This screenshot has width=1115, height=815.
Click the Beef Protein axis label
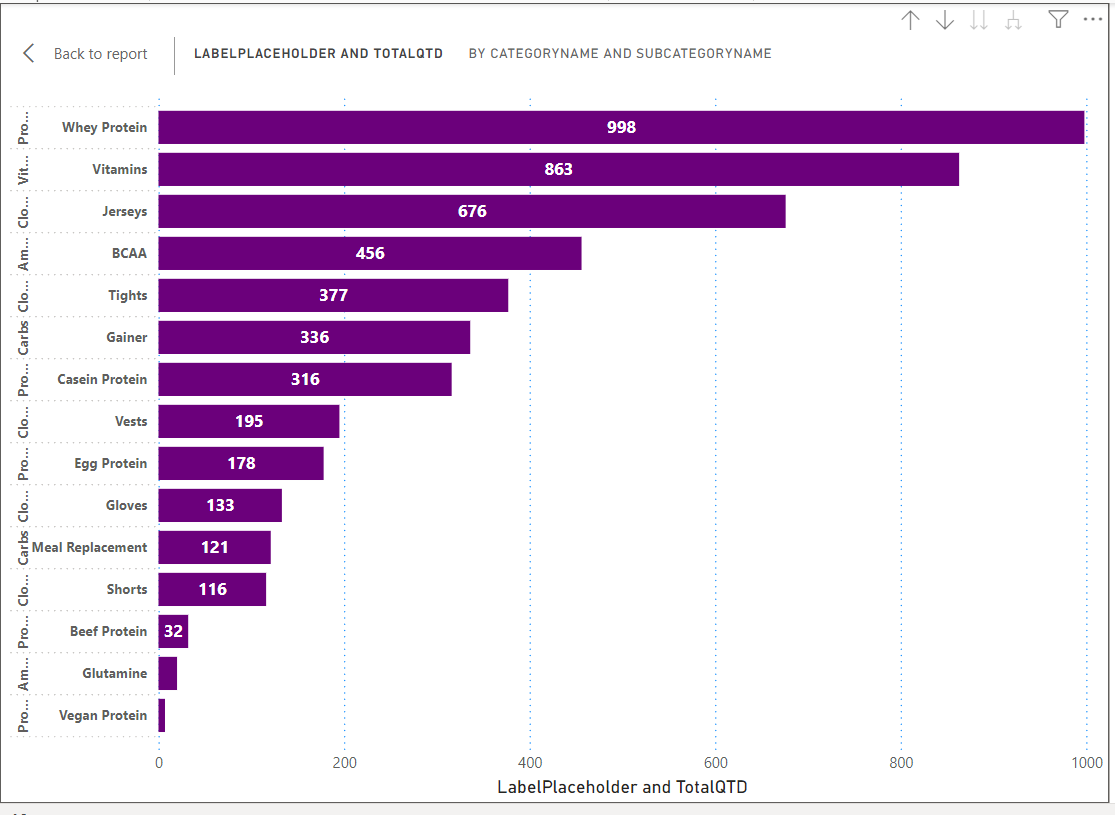coord(108,631)
